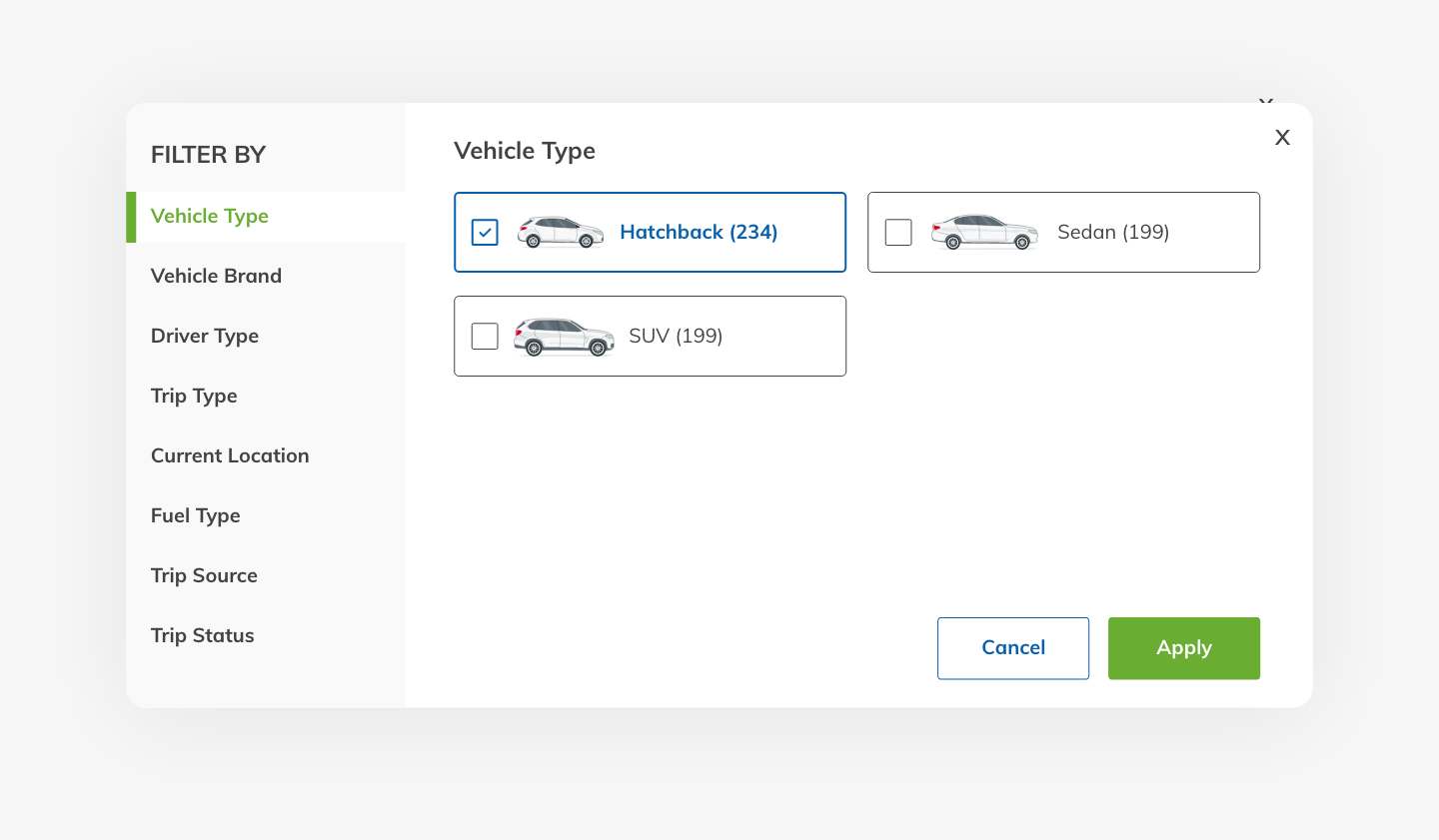Open the Vehicle Brand filter category
1439x840 pixels.
216,276
